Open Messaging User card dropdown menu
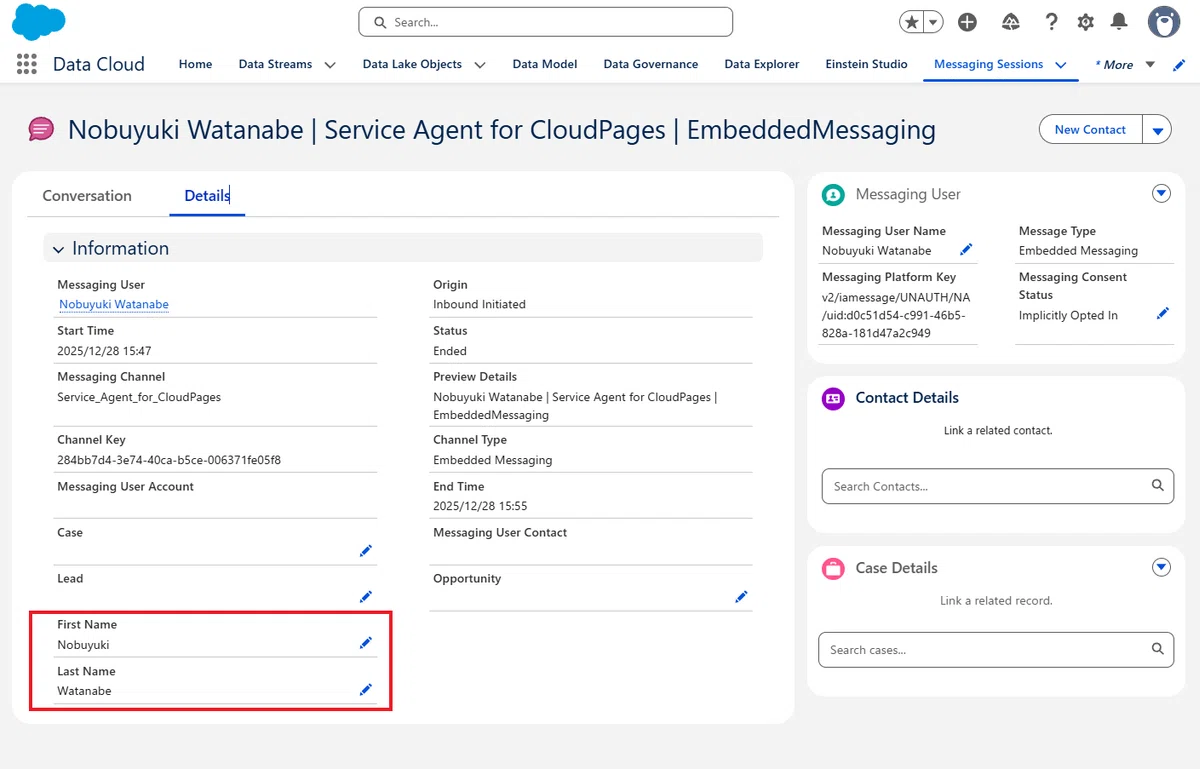The width and height of the screenshot is (1200, 769). (1161, 194)
